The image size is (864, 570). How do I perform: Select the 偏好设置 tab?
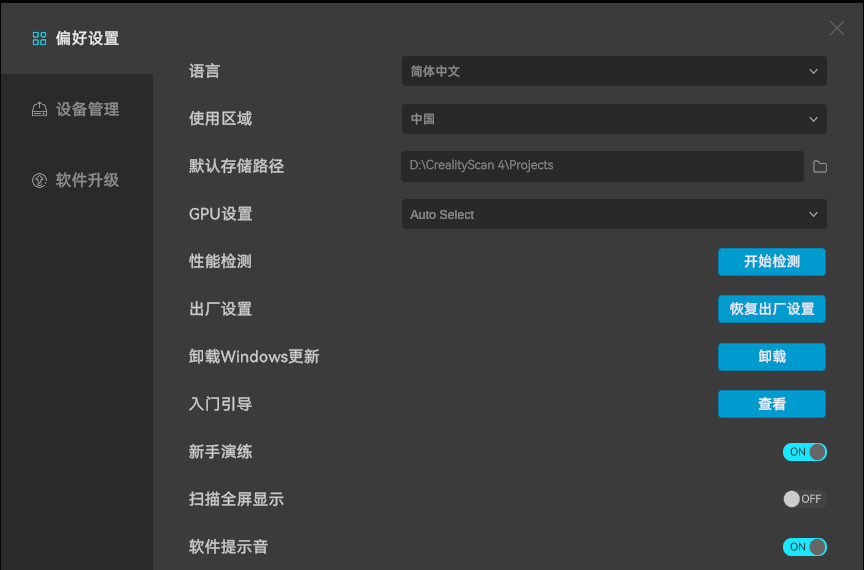86,39
